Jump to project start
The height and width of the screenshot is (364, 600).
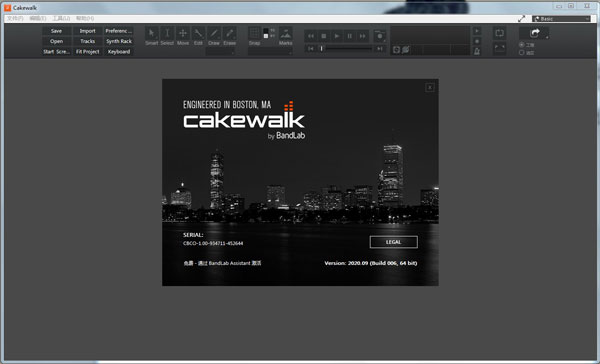[311, 49]
